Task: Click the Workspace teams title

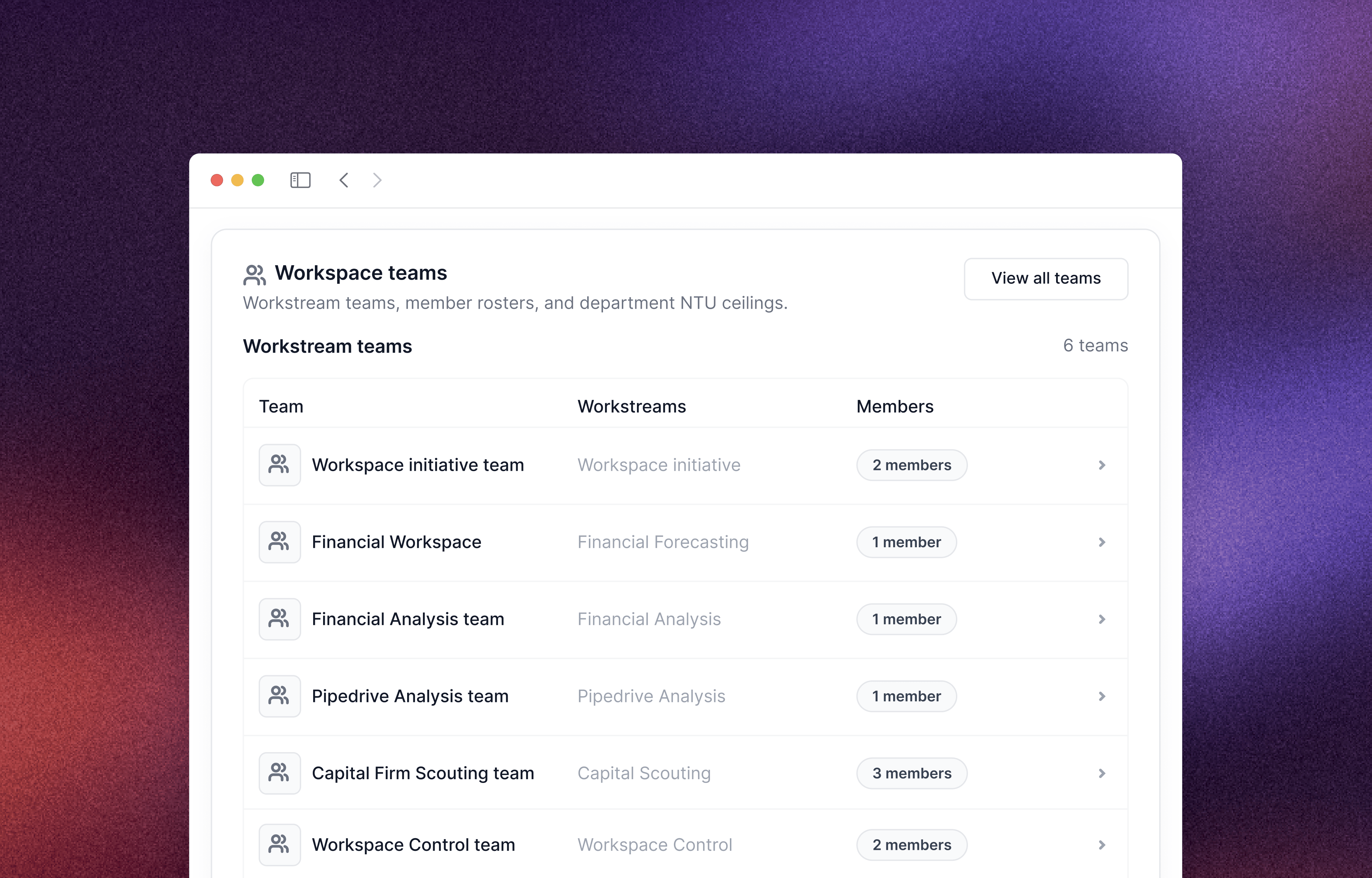Action: click(361, 273)
